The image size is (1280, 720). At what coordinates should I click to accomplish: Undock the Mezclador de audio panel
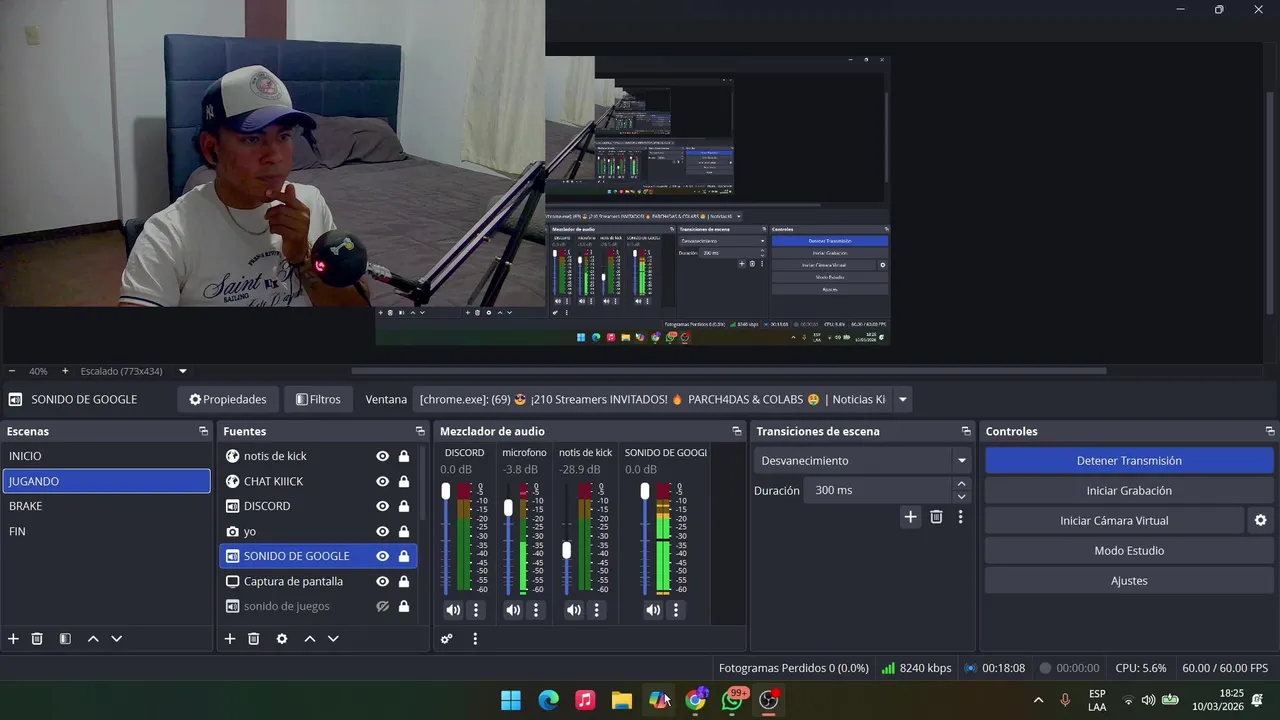737,432
